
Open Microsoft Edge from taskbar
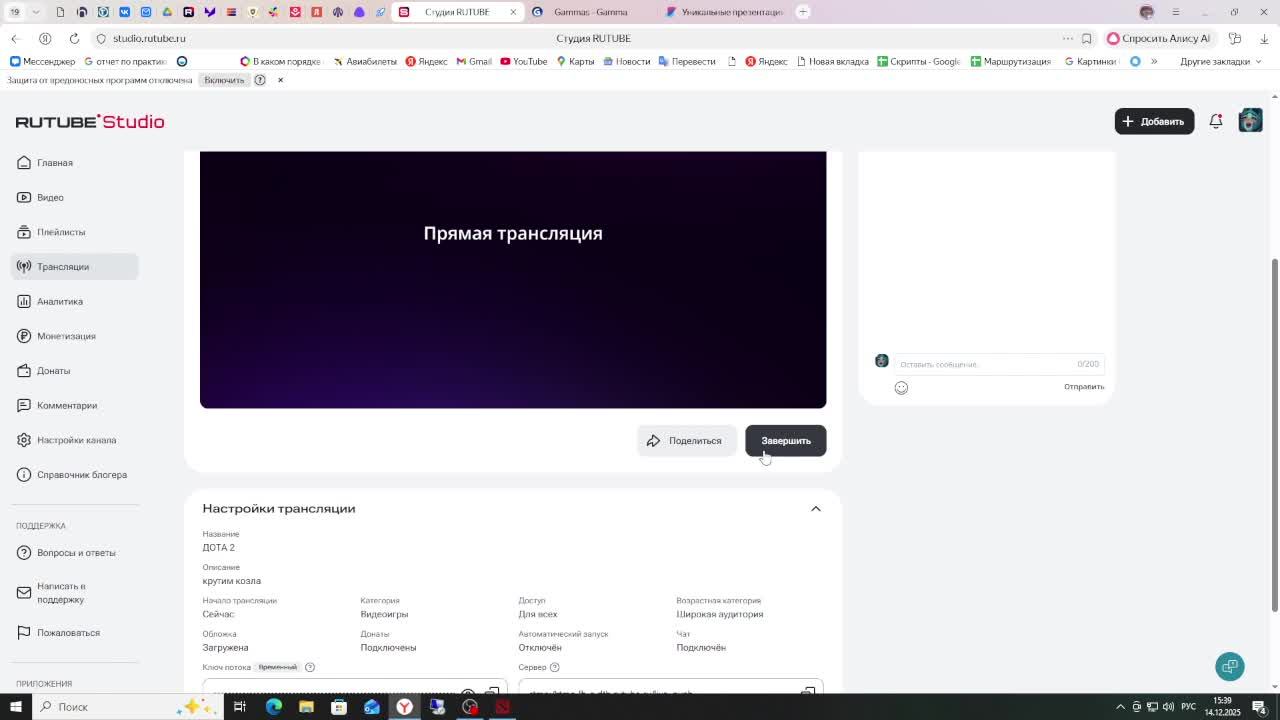point(274,707)
